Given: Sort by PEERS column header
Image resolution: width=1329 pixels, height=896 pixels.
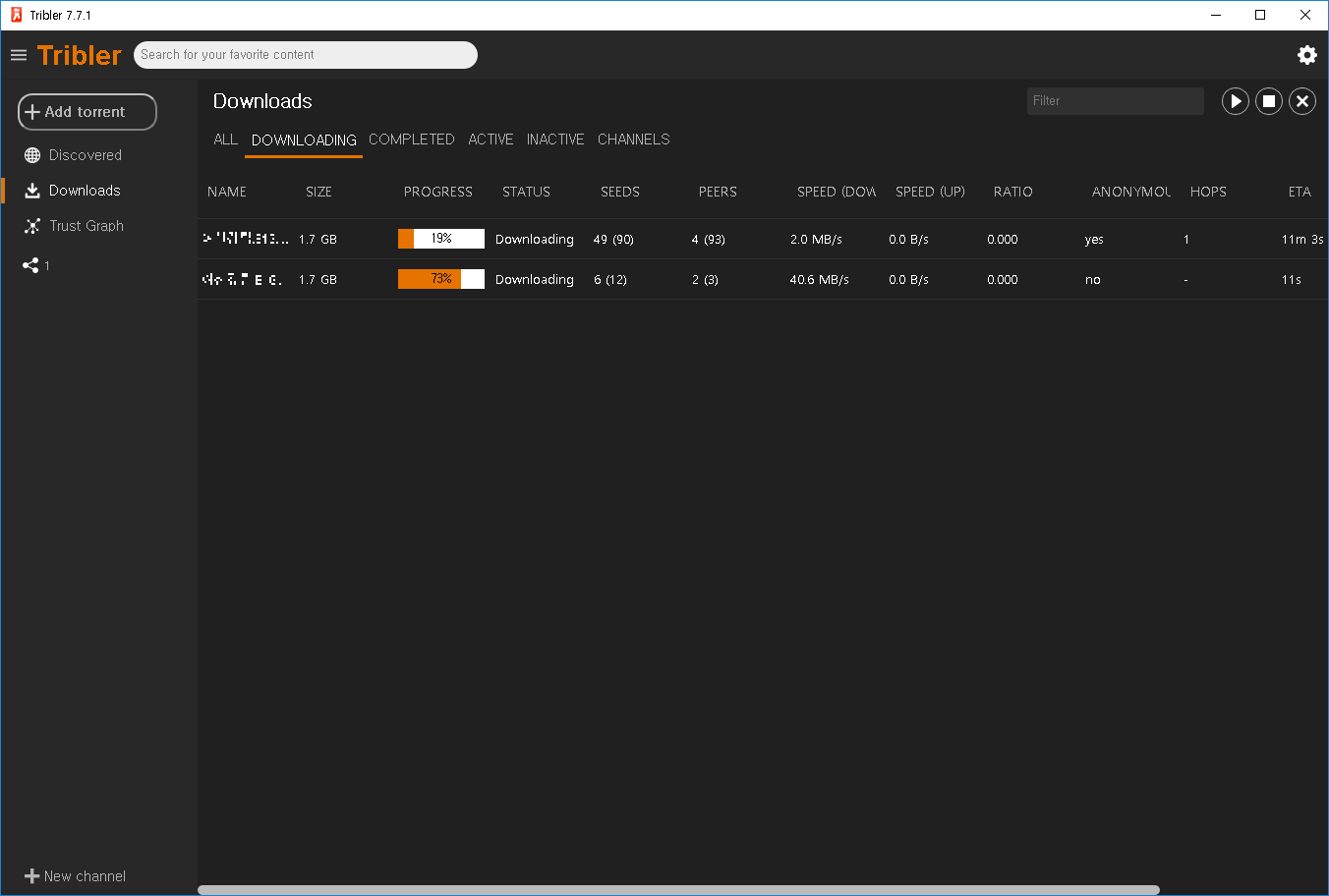Looking at the screenshot, I should point(718,192).
